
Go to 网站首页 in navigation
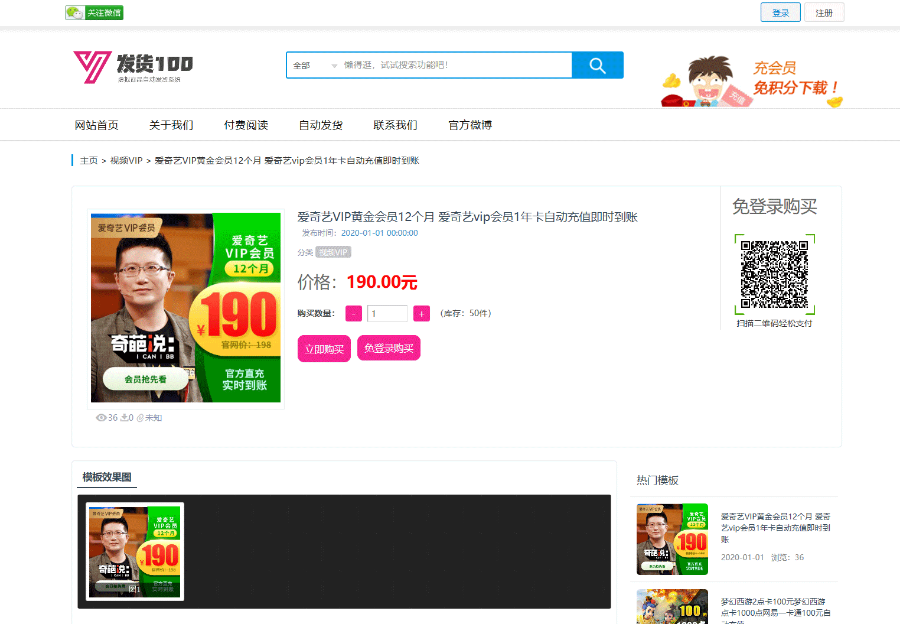pos(96,125)
